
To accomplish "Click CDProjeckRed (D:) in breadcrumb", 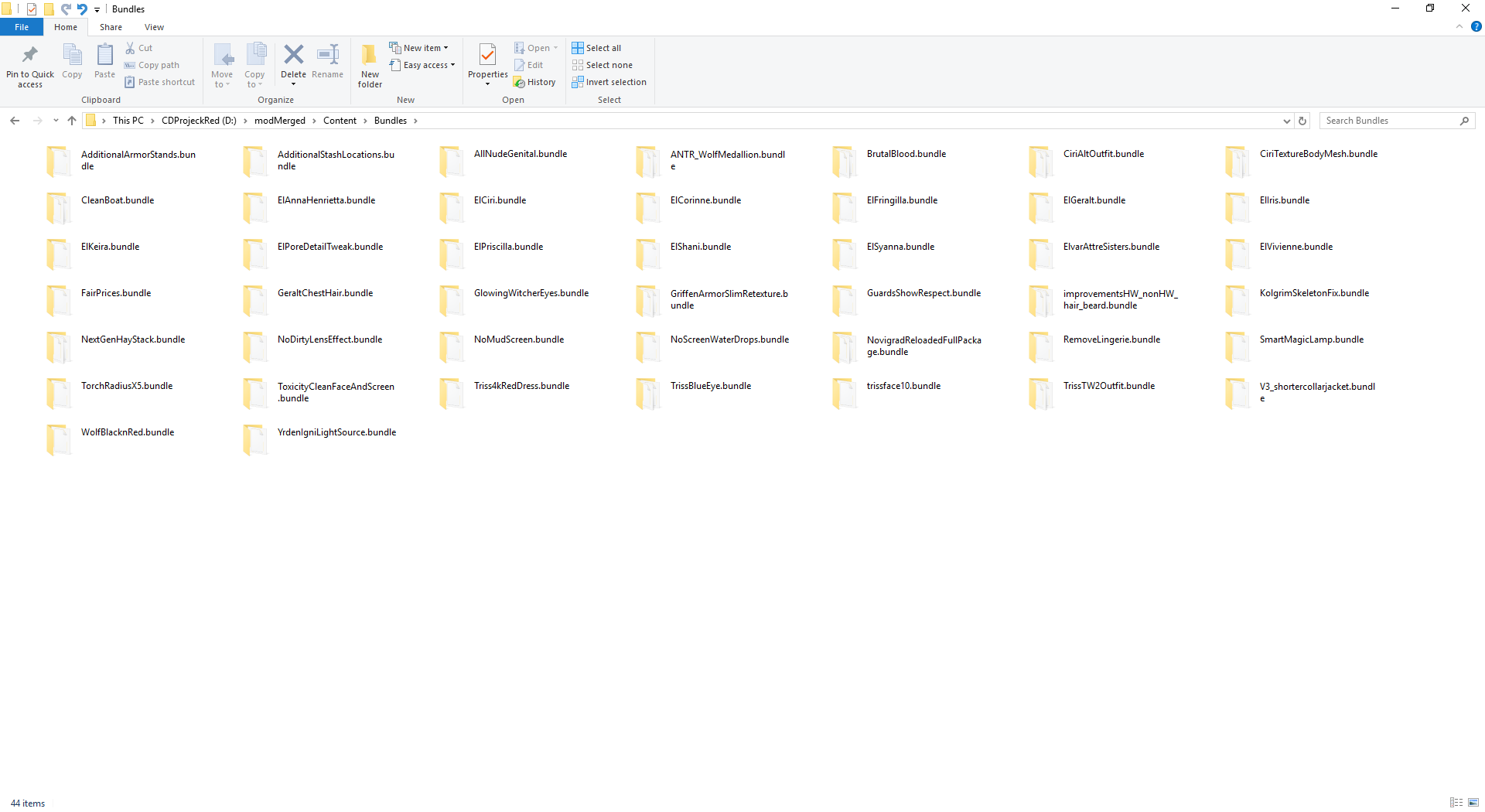I will (199, 121).
